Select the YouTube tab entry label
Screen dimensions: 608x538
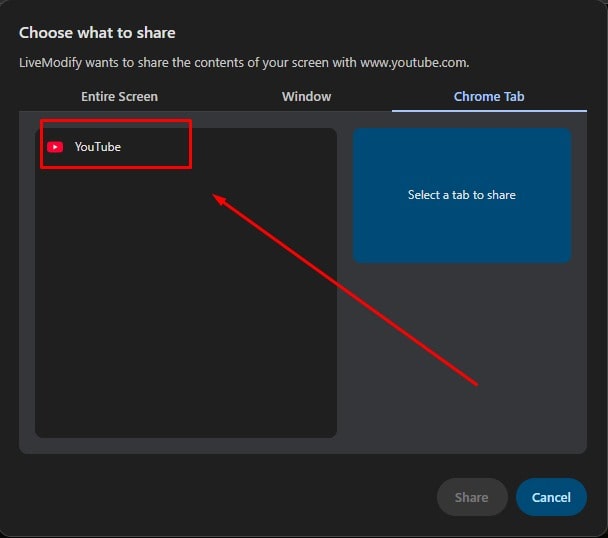tap(97, 147)
